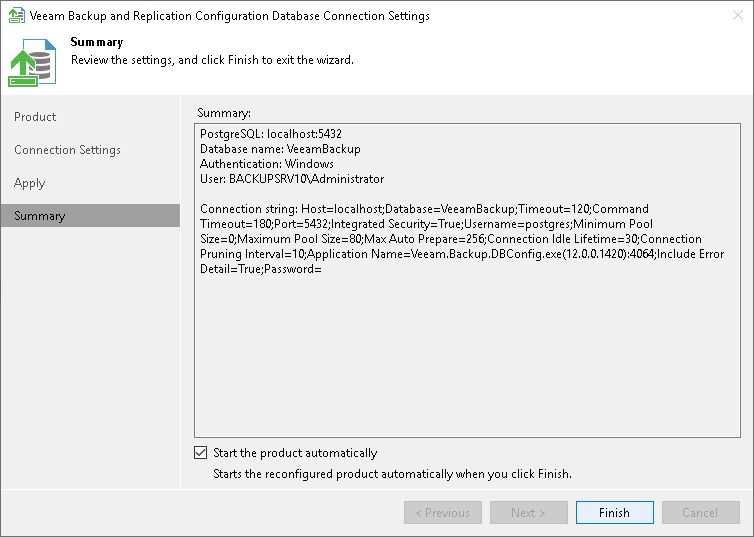The width and height of the screenshot is (754, 537).
Task: Open the Connection Settings step
Action: point(67,150)
